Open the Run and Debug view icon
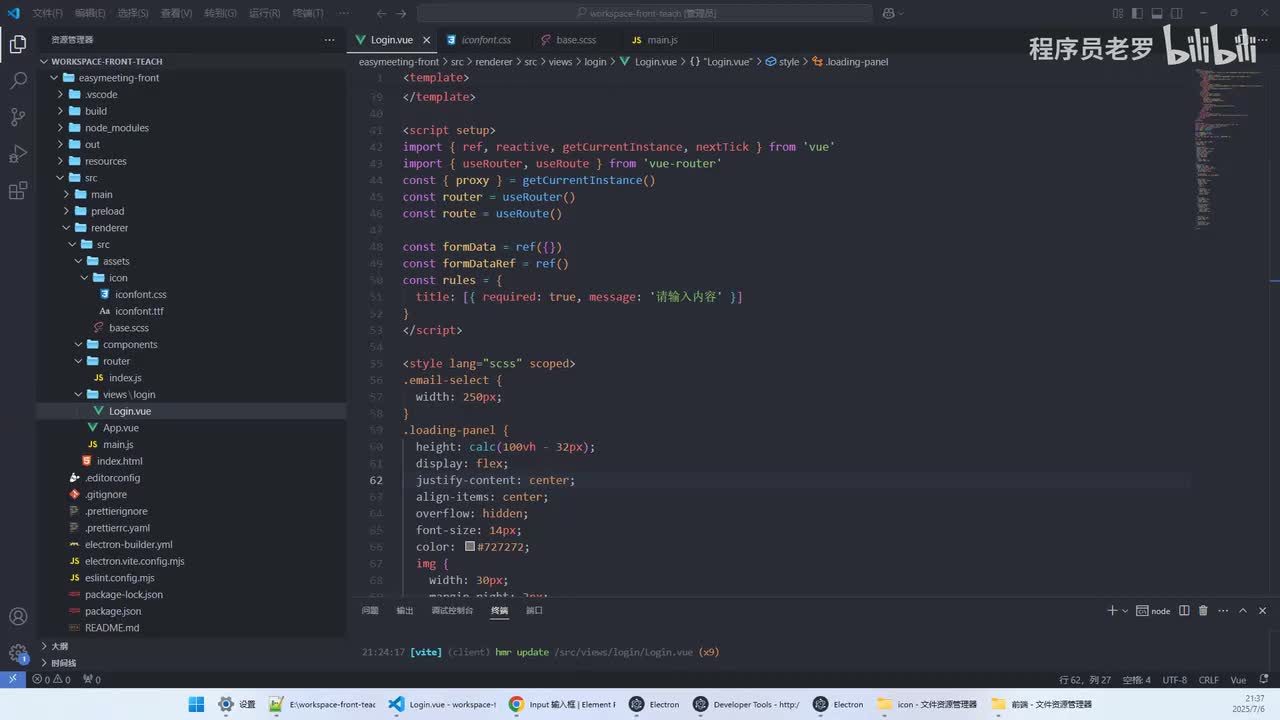This screenshot has height=720, width=1280. pos(18,153)
